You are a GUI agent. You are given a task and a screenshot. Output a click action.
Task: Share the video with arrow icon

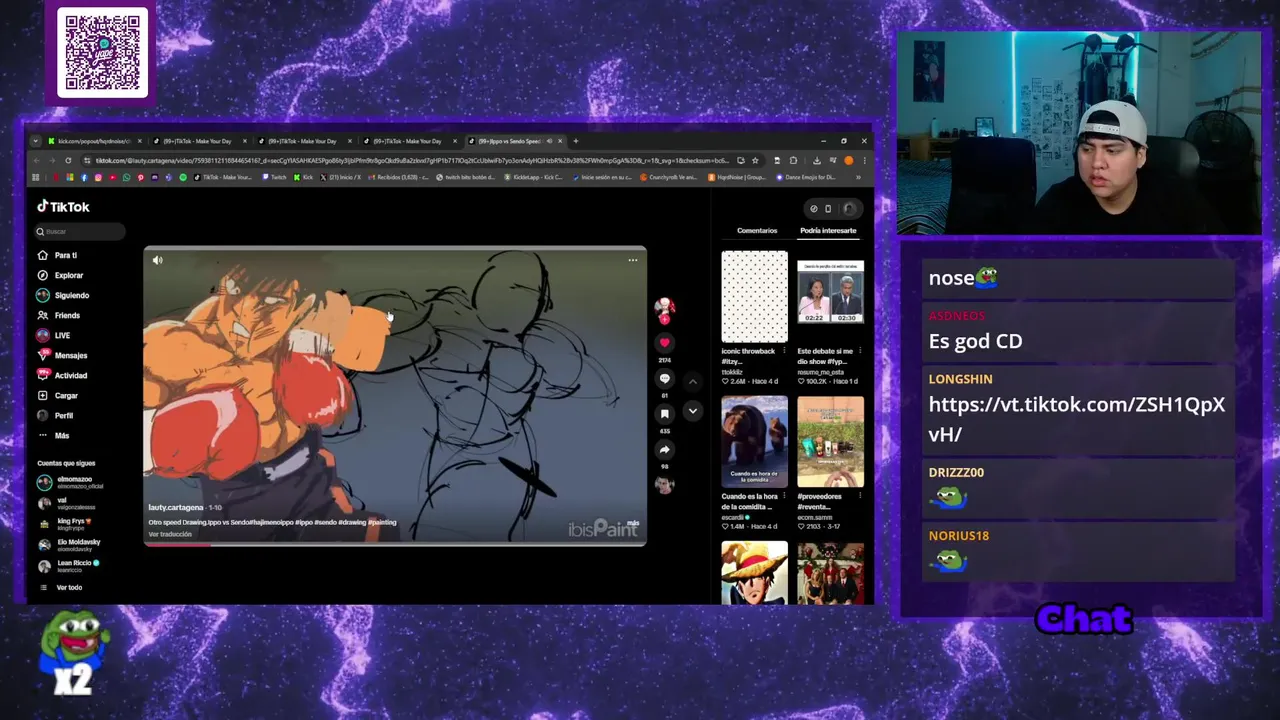pos(664,449)
